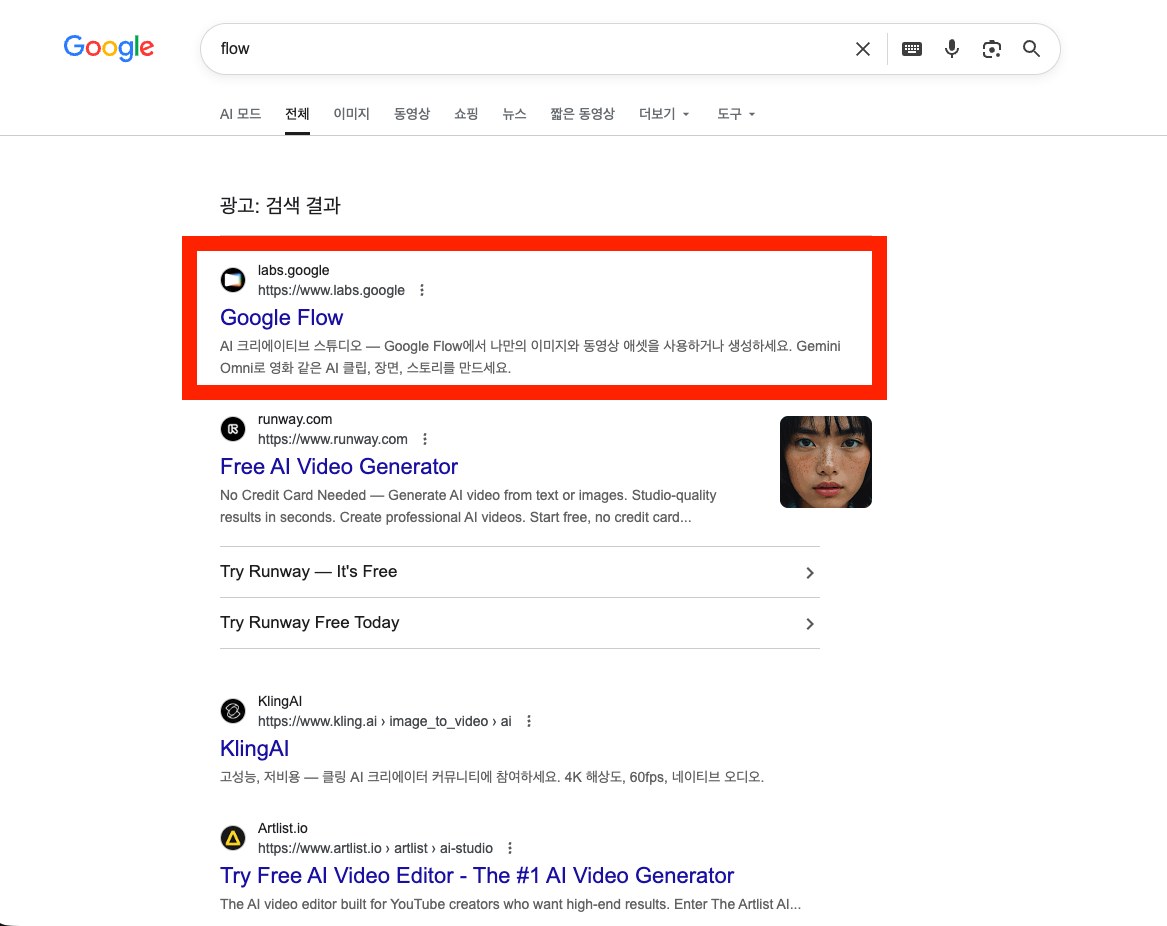Click the labs.google site name text
Viewport: 1167px width, 926px height.
(x=293, y=270)
